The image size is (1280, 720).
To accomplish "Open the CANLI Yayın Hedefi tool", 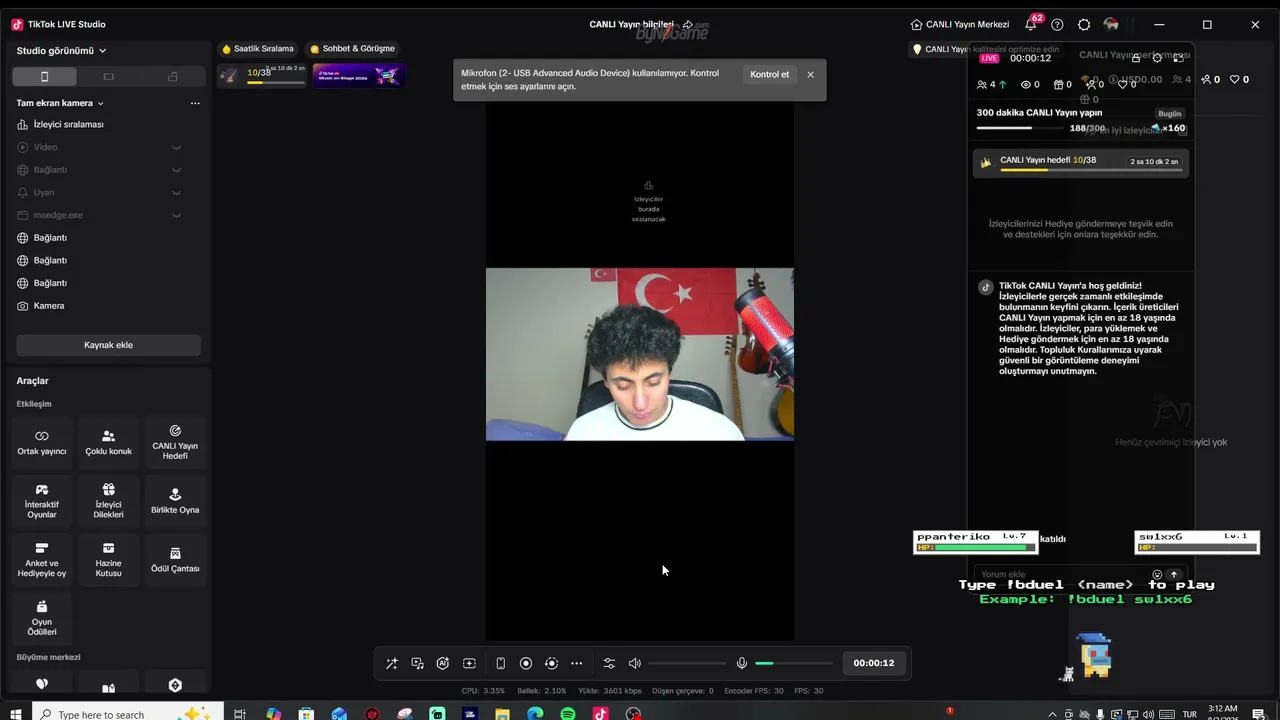I will 175,443.
